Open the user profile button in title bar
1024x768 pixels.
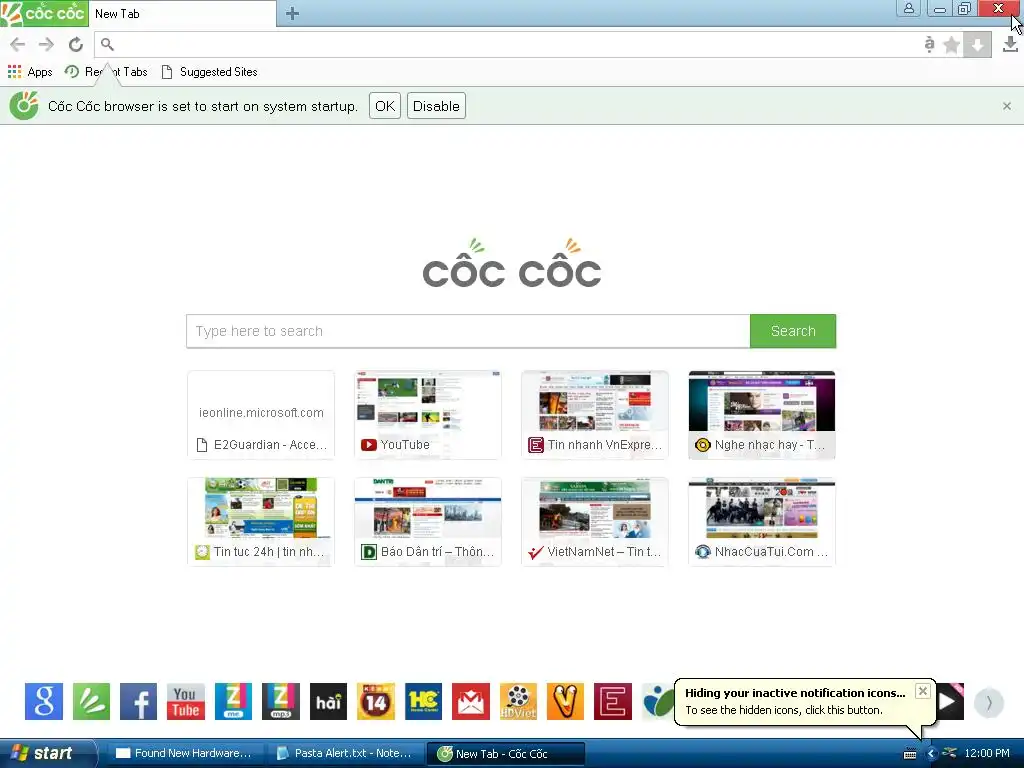(x=908, y=8)
